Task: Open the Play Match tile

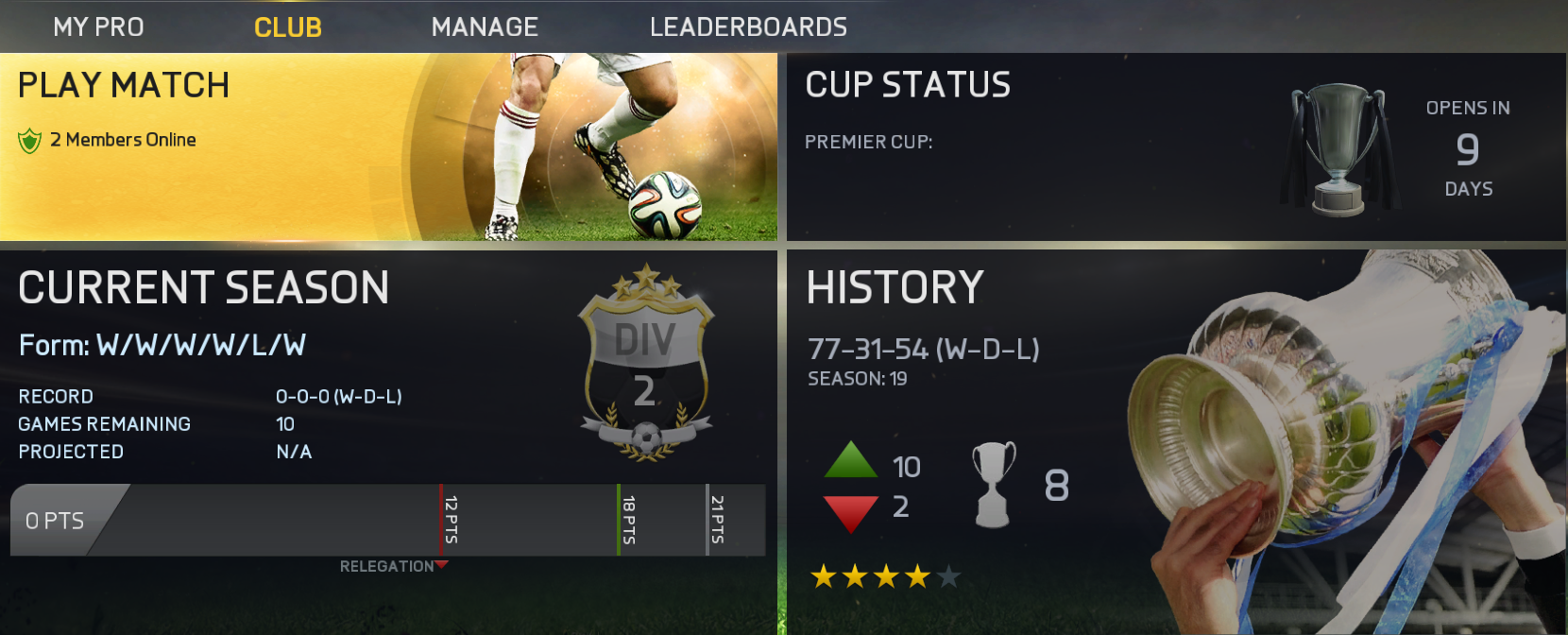Action: [388, 146]
